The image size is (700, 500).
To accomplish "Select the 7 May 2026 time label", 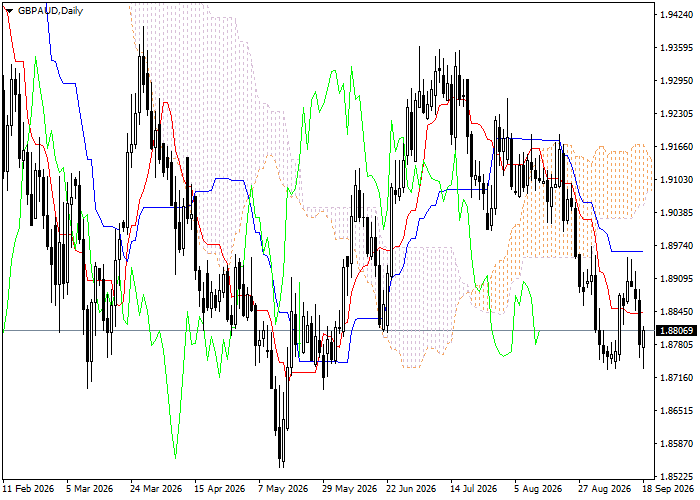I will click(283, 489).
